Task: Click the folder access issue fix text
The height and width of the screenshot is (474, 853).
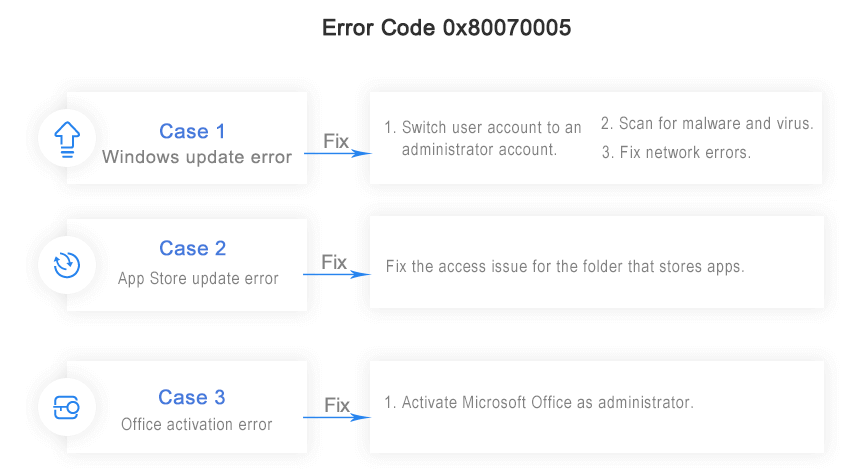Action: pyautogui.click(x=565, y=267)
